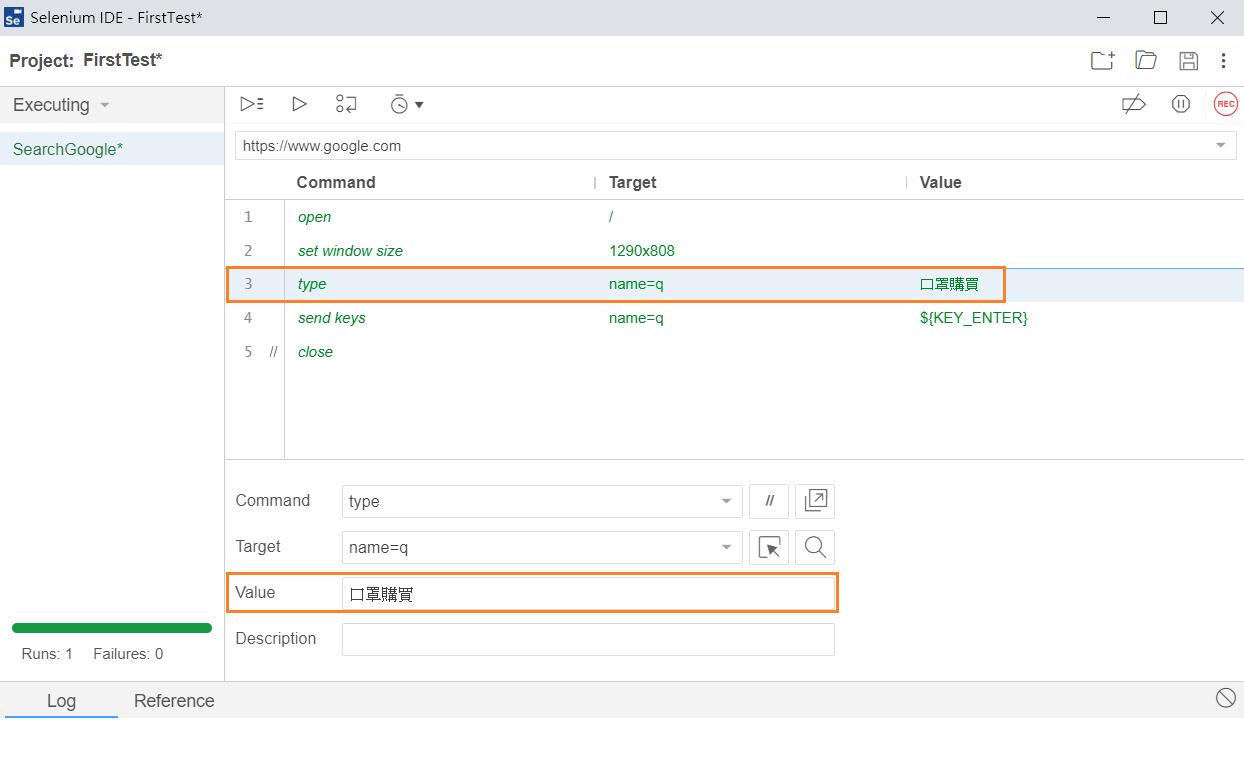Open the test execution speed control
This screenshot has width=1244, height=769.
pos(406,104)
